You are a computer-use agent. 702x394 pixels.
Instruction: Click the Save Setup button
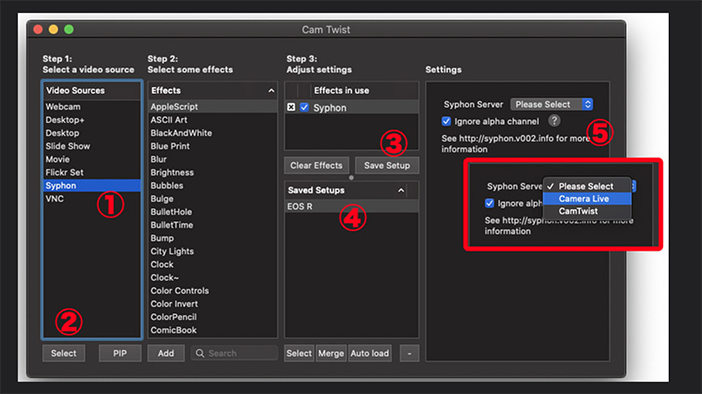[387, 165]
